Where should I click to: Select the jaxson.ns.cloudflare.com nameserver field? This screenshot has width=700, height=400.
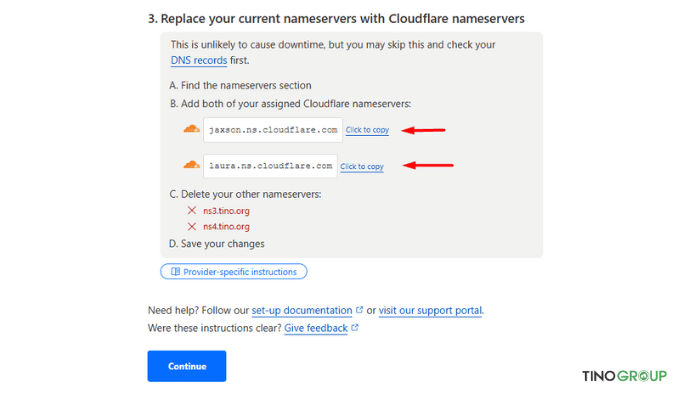coord(273,130)
